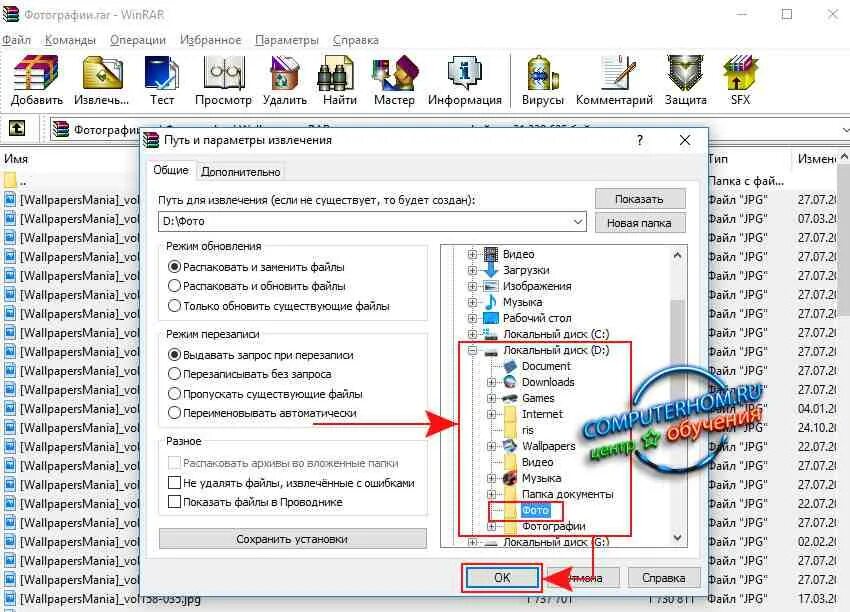Open the Параметры menu
This screenshot has height=612, width=850.
tap(287, 40)
